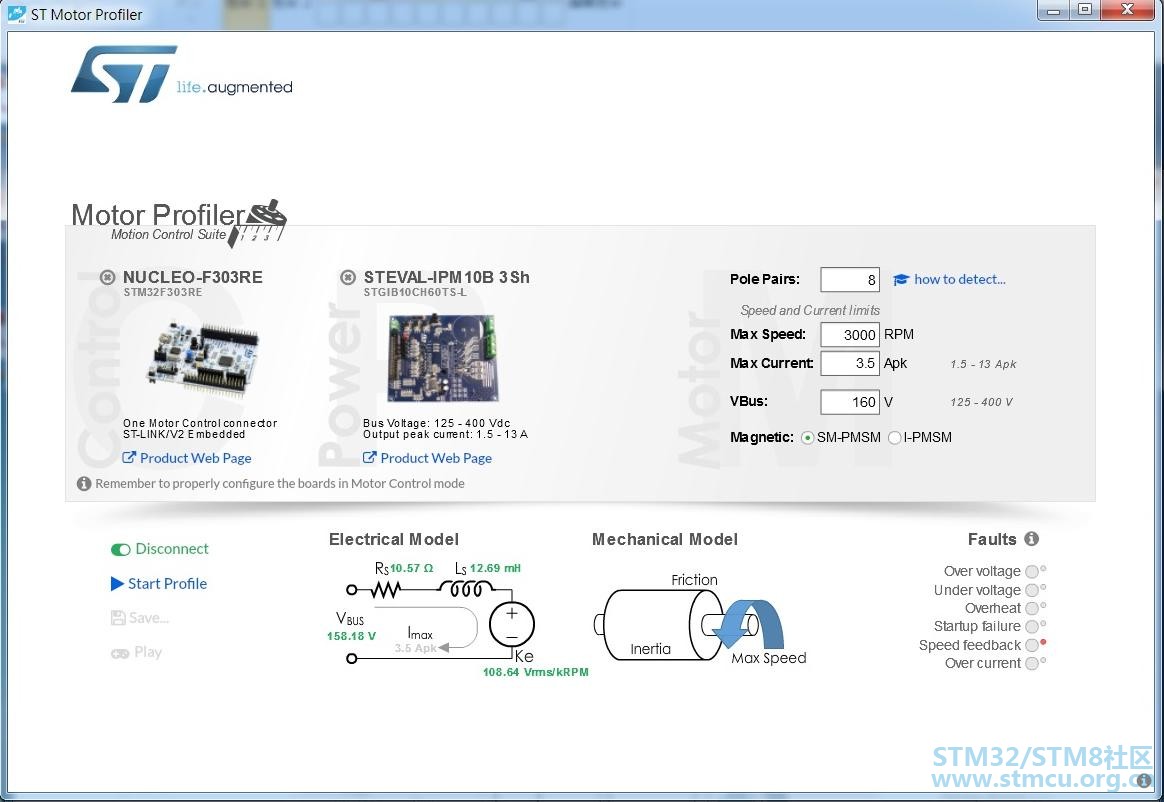Click the ST life.augmented logo
Image resolution: width=1164 pixels, height=802 pixels.
pyautogui.click(x=182, y=74)
